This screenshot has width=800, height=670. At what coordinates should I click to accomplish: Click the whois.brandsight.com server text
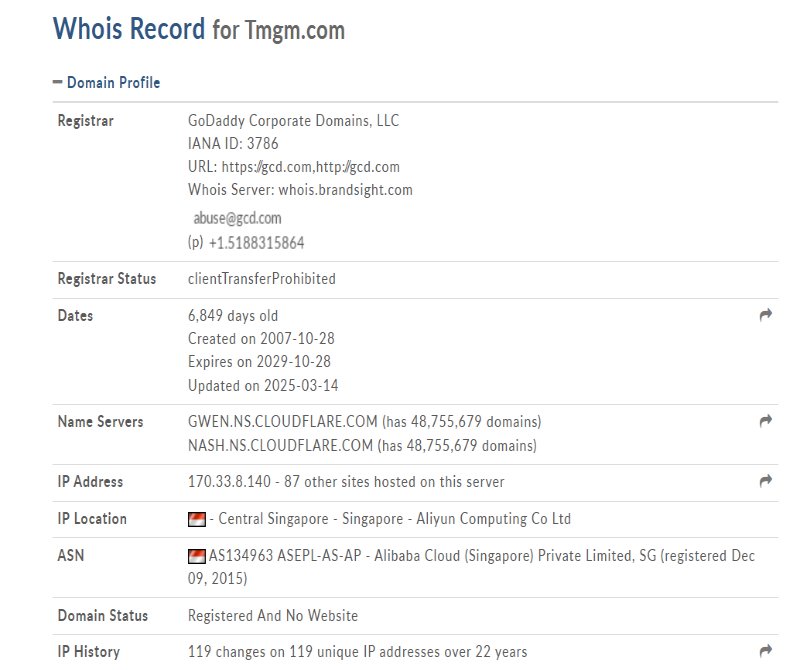pyautogui.click(x=345, y=190)
